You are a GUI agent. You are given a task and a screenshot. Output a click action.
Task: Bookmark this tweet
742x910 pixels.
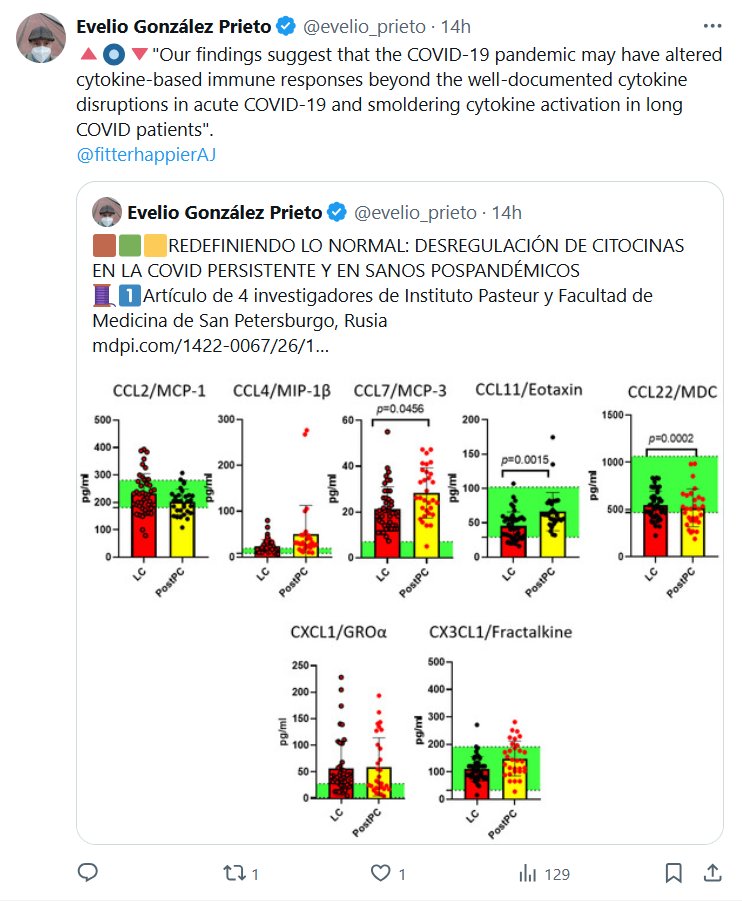[675, 873]
